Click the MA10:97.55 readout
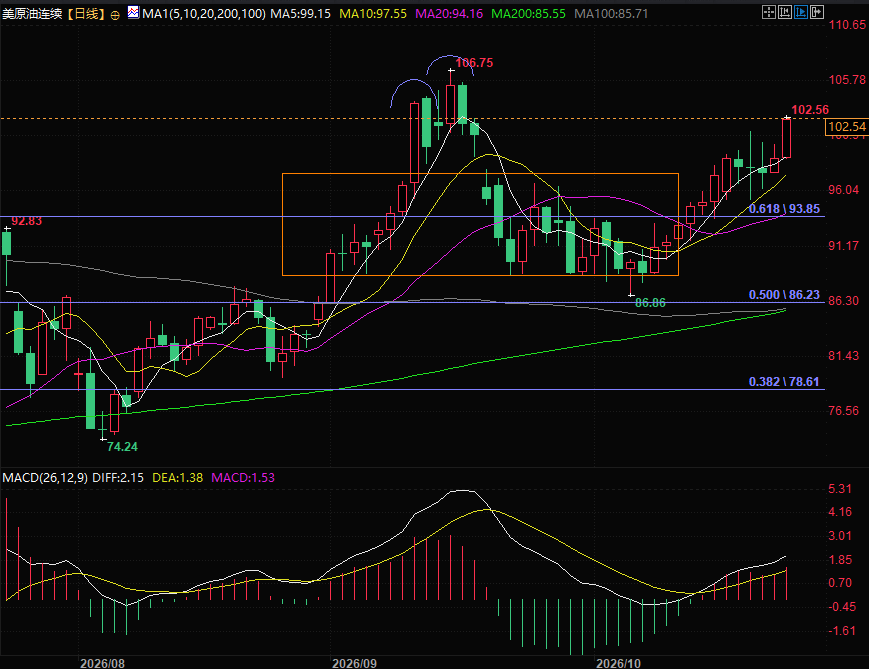Screen dimensions: 869x669 point(373,14)
